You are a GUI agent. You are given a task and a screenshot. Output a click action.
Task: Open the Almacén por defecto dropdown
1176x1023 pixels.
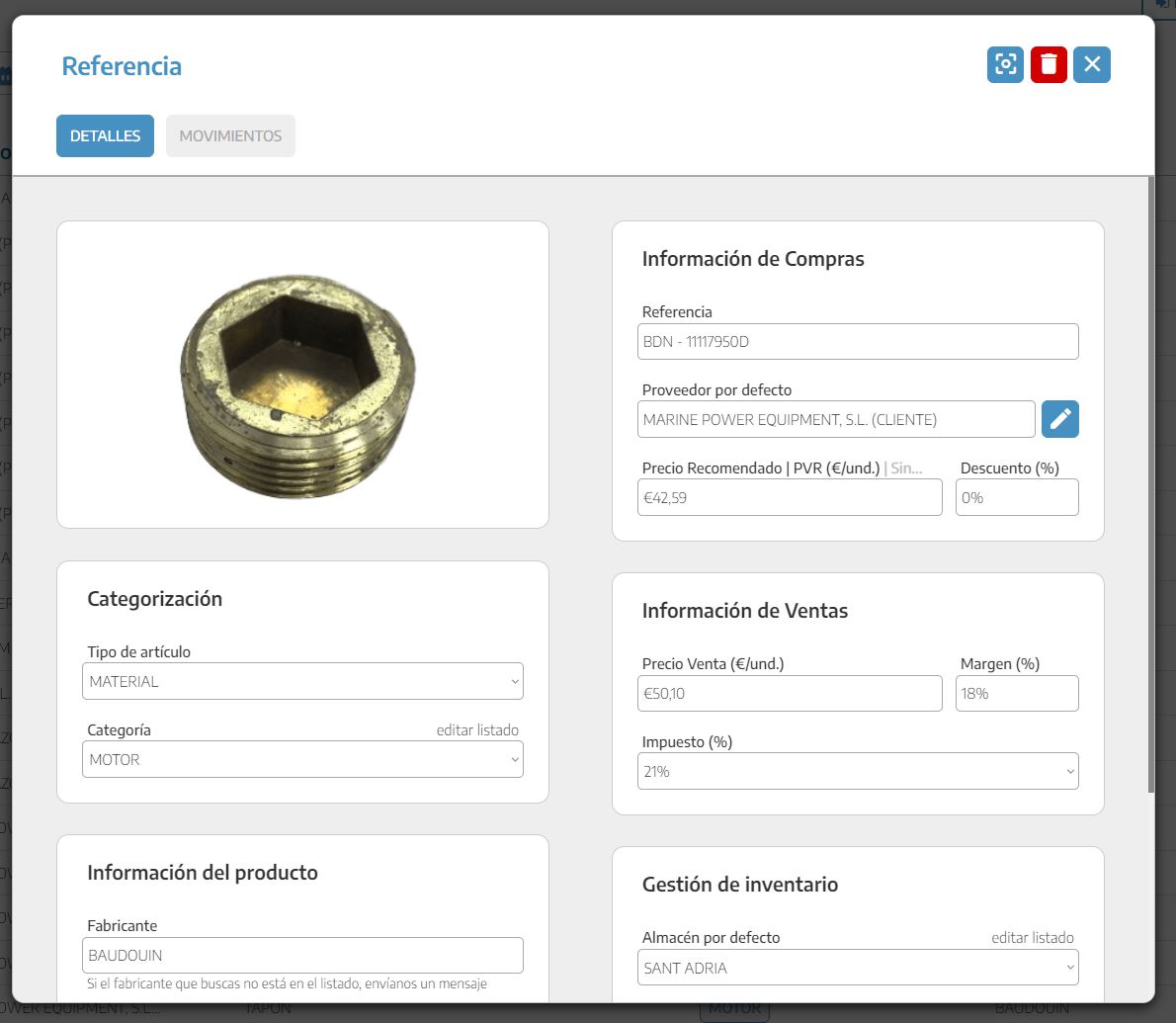(857, 968)
